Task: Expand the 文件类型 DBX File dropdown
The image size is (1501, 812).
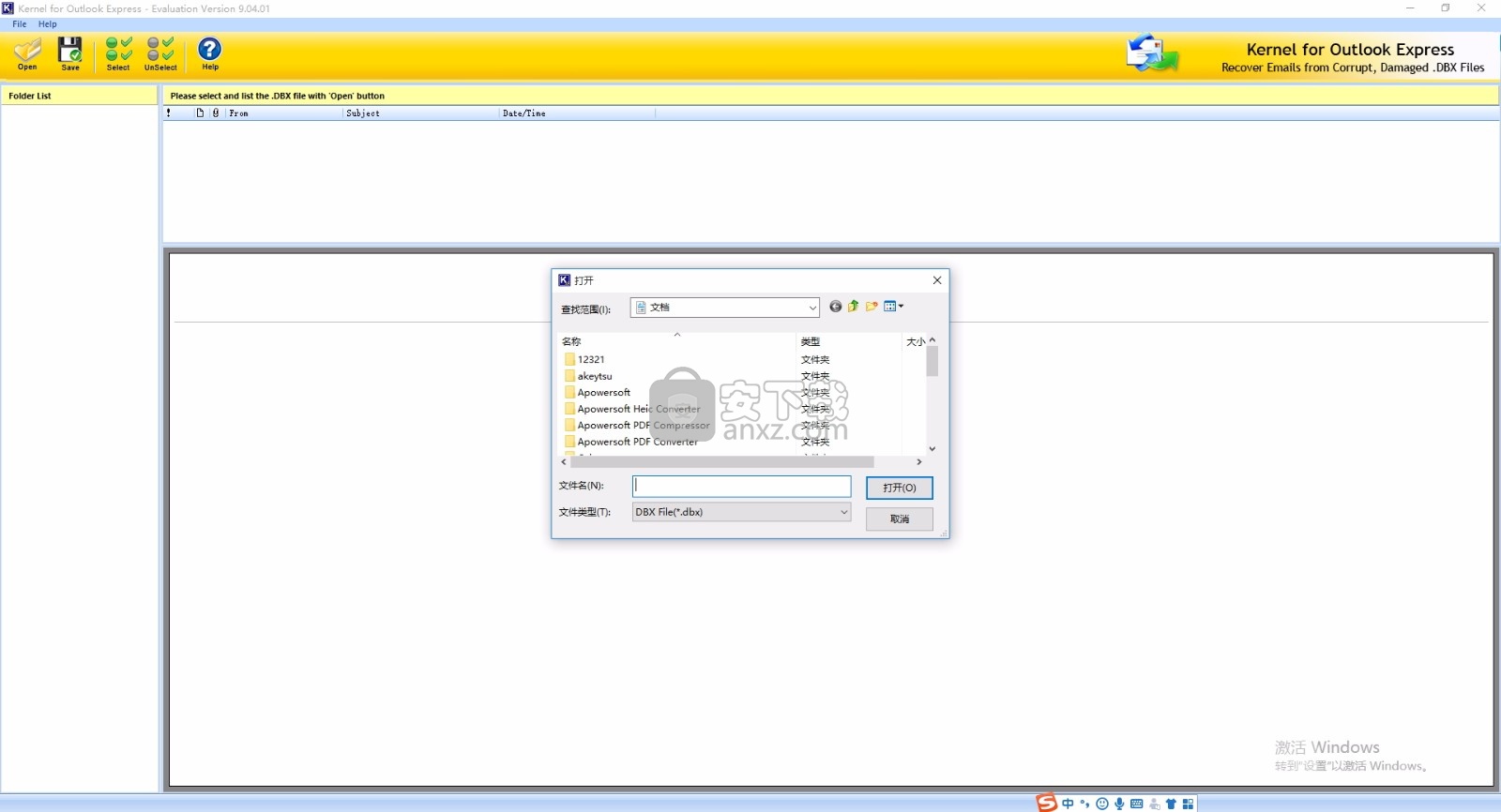Action: 843,512
